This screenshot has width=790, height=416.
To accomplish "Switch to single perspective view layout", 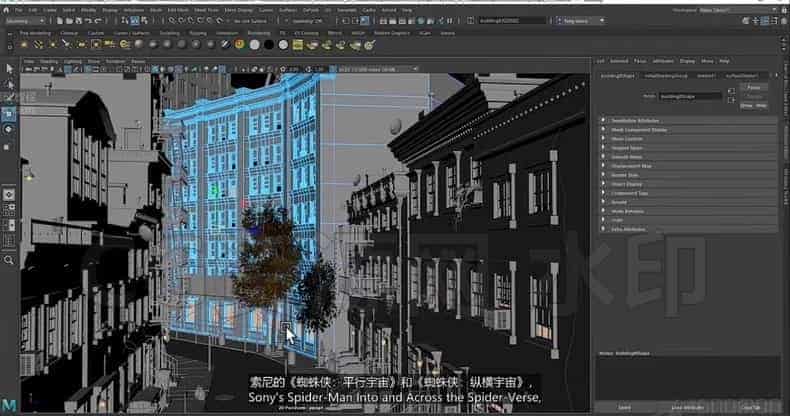I will point(9,194).
